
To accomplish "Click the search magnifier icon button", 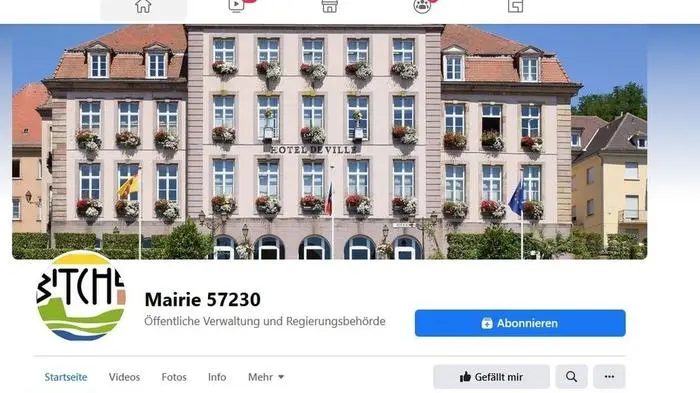I will click(x=571, y=376).
